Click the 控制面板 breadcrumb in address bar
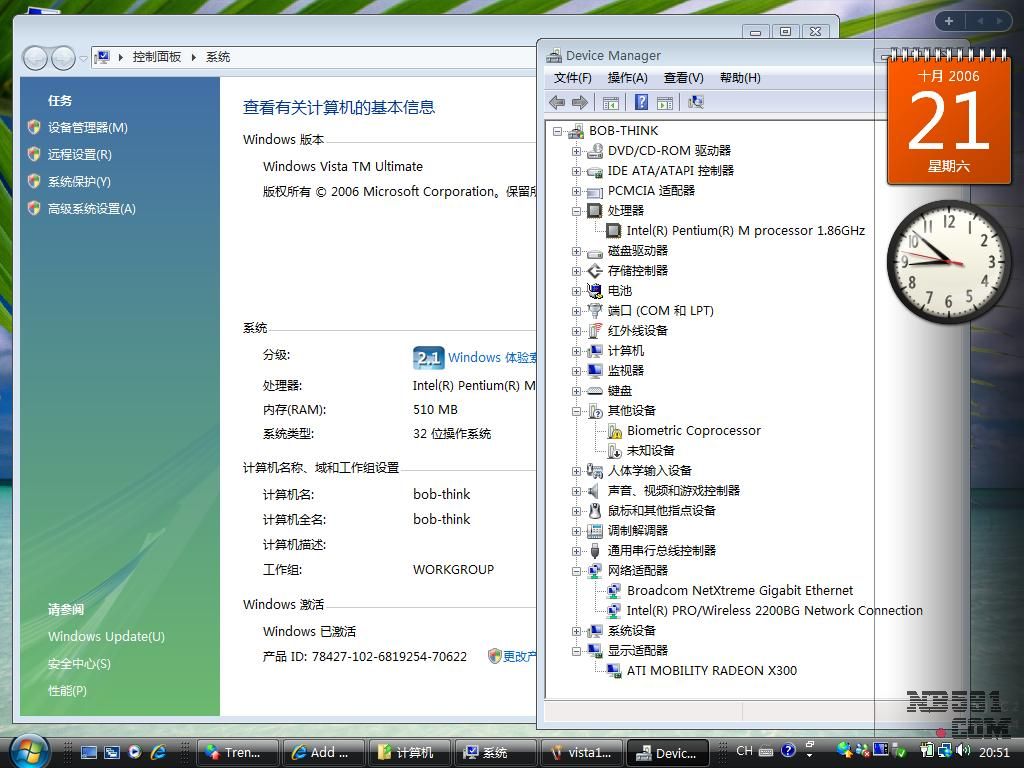Image resolution: width=1024 pixels, height=768 pixels. coord(157,57)
